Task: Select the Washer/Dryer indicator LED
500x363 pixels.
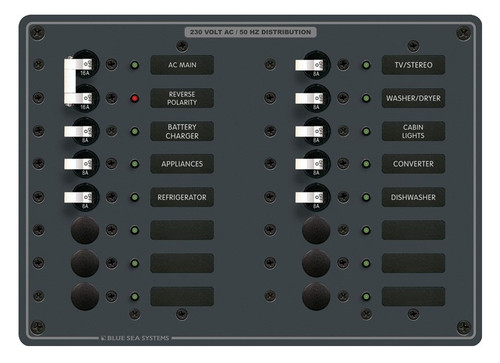Action: [x=366, y=98]
